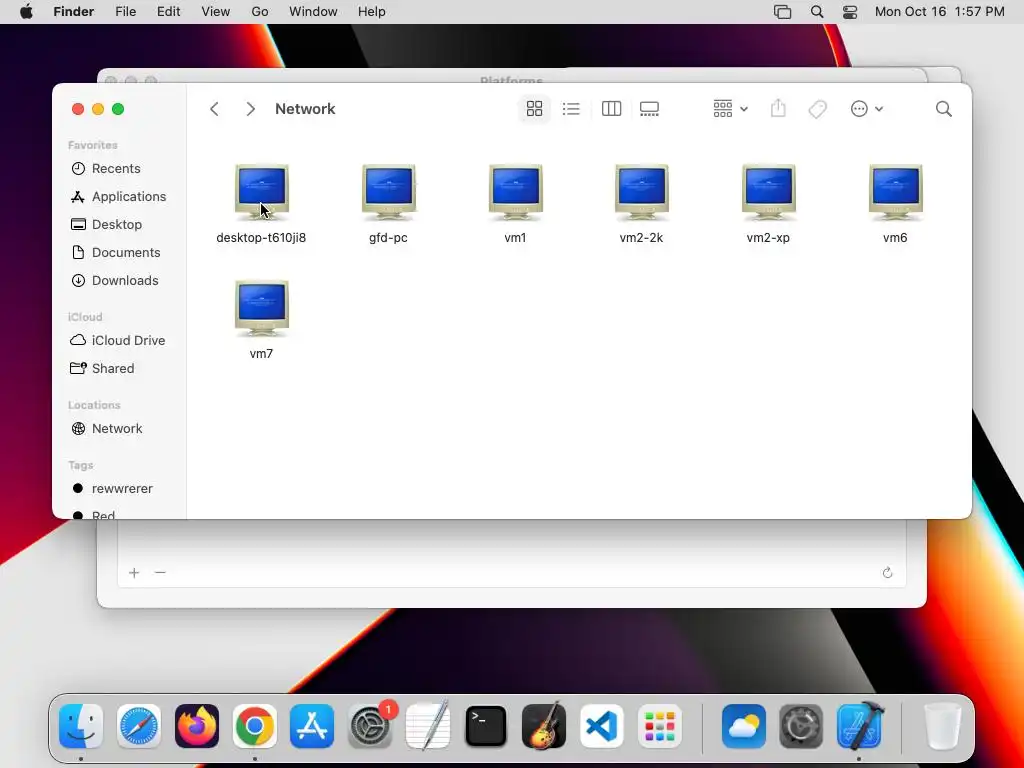Select the vm1 network computer icon
The width and height of the screenshot is (1024, 768).
(x=515, y=192)
